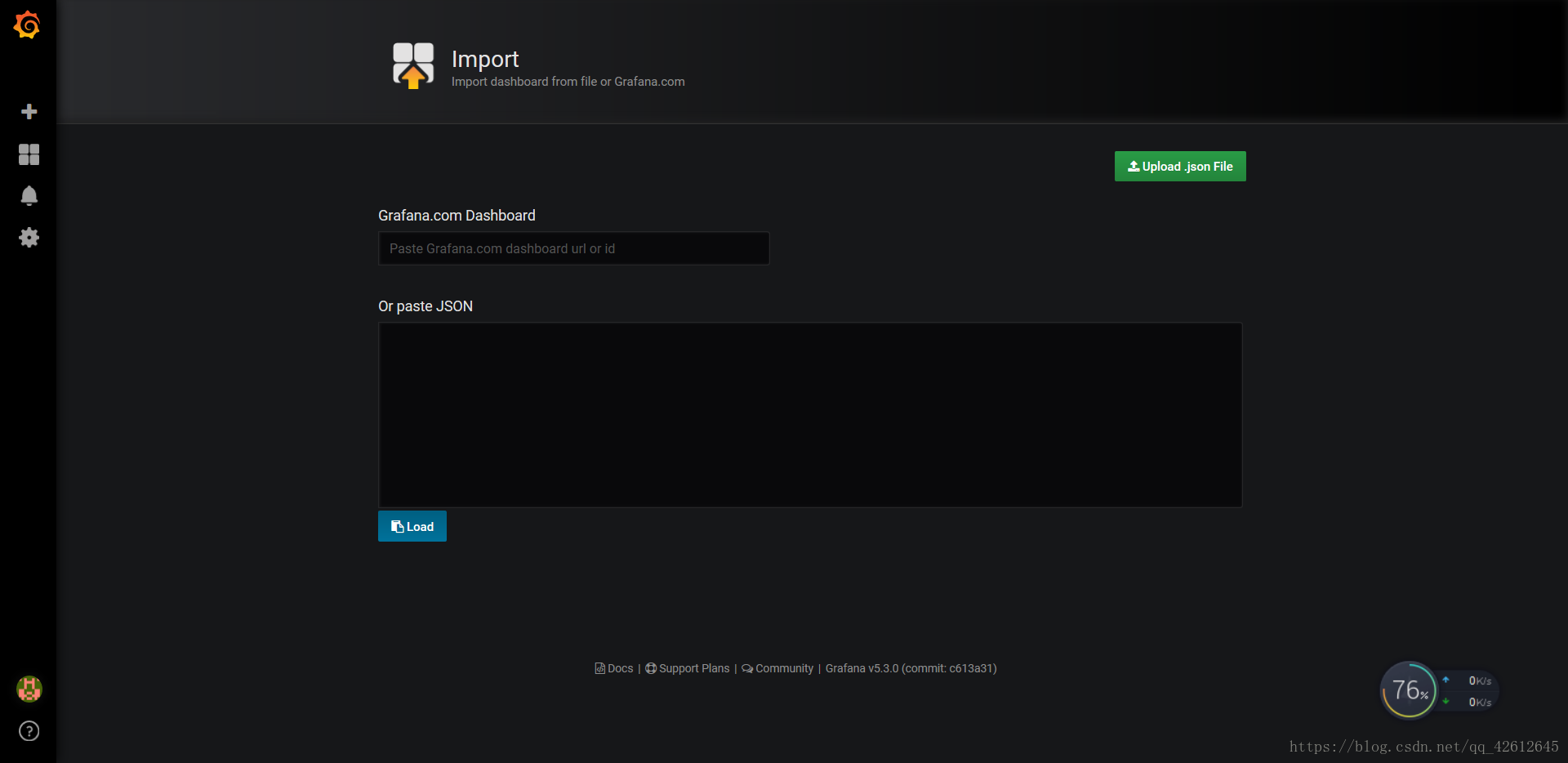1568x763 pixels.
Task: Click the Grafana logo home icon
Action: [x=27, y=25]
